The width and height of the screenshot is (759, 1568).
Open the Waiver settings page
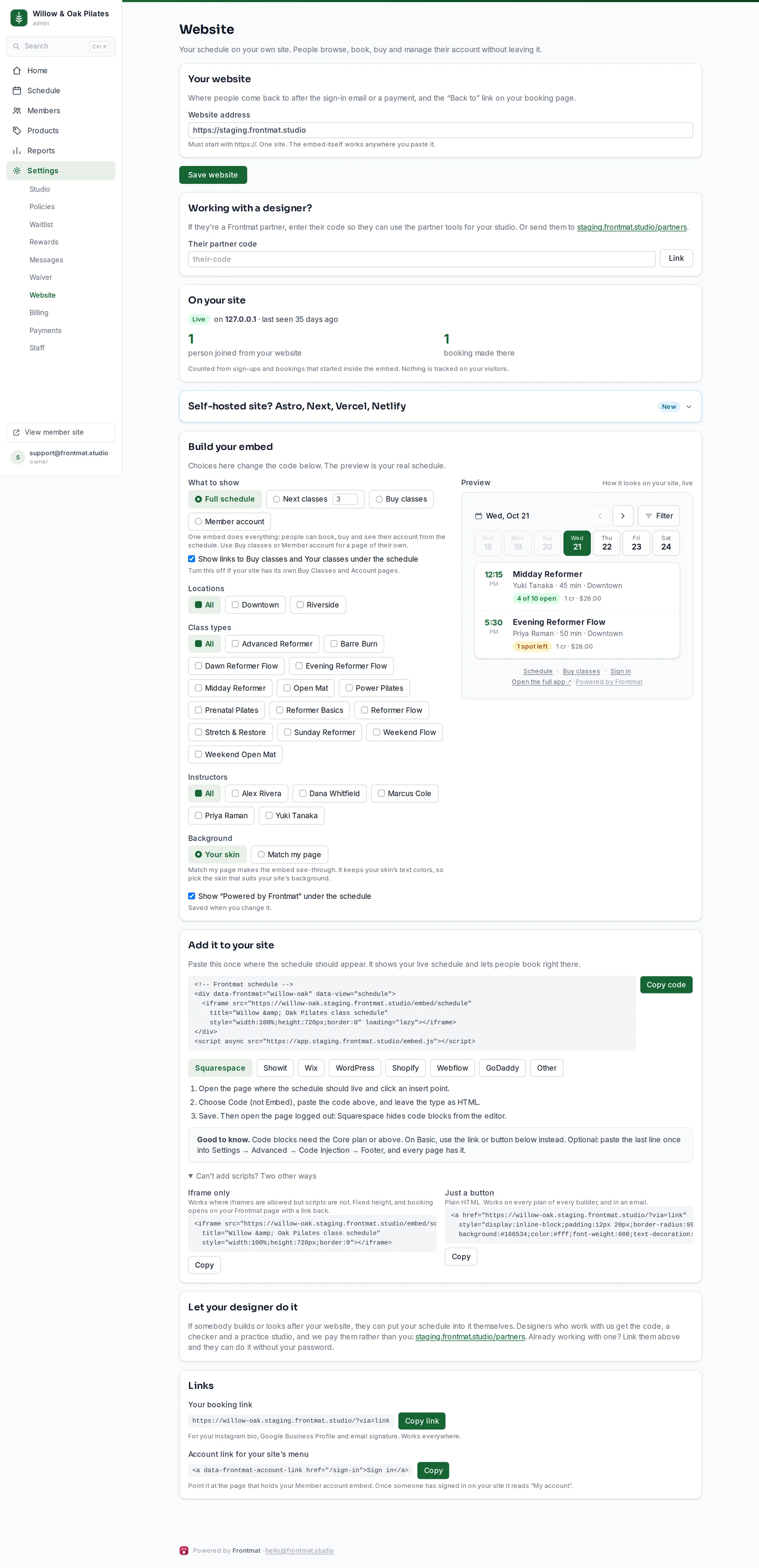[x=41, y=278]
